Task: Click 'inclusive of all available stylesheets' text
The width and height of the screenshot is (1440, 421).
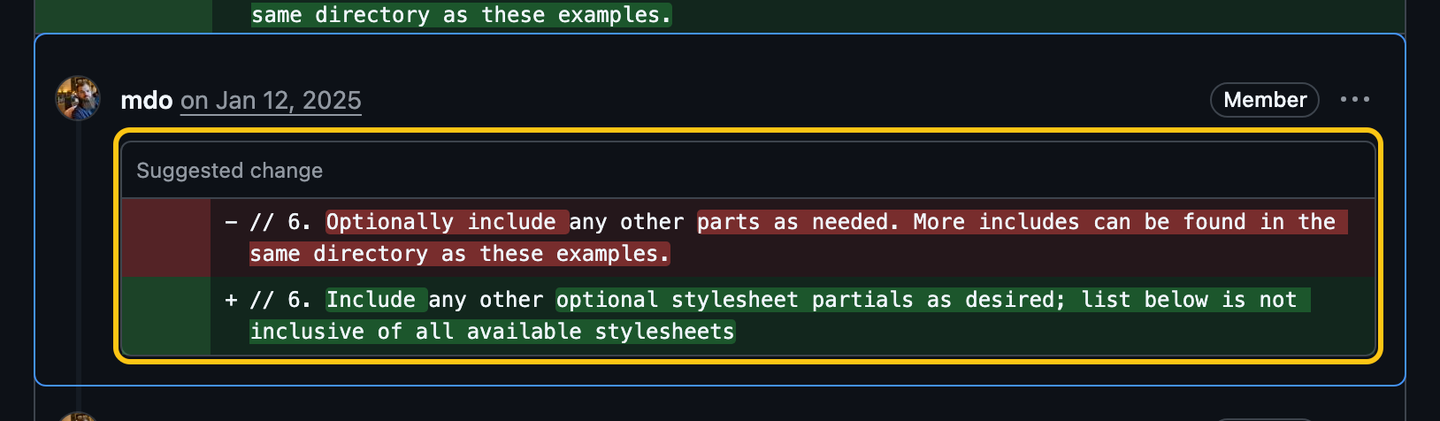Action: tap(492, 331)
